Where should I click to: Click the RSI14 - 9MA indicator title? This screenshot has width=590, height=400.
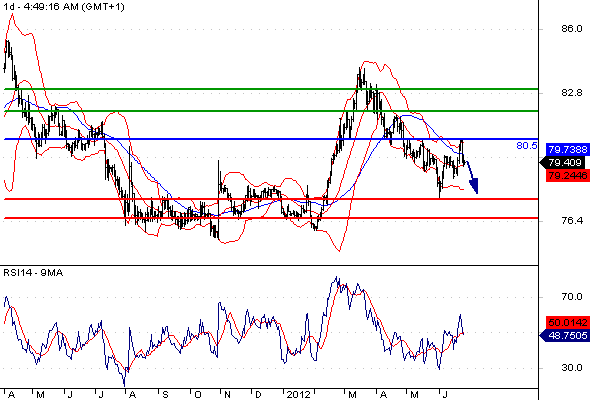33,273
